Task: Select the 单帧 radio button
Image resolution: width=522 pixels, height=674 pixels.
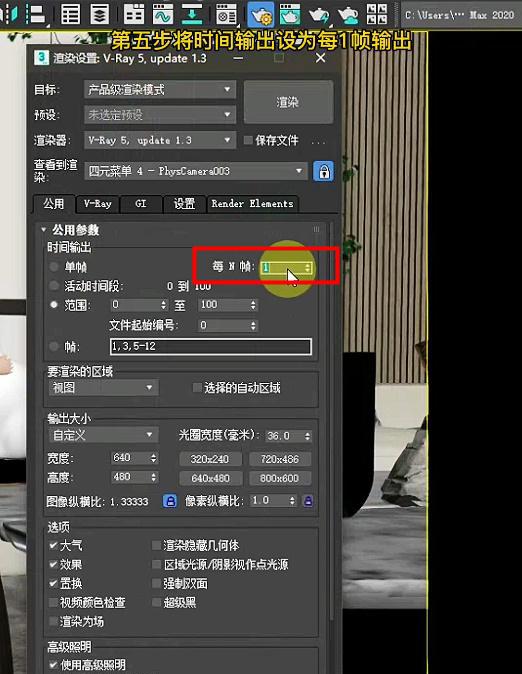Action: pyautogui.click(x=54, y=267)
